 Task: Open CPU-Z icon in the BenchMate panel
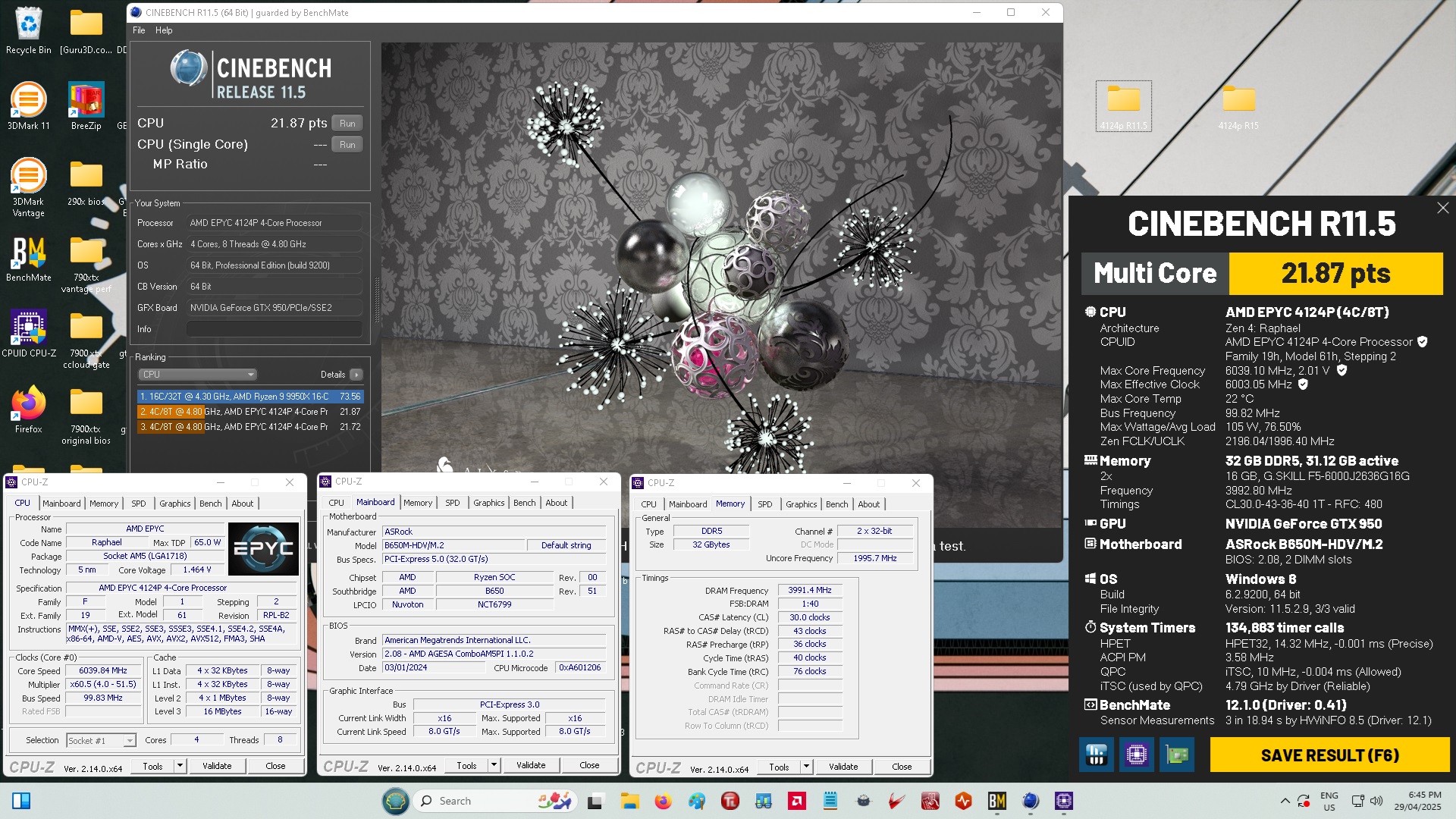(x=1136, y=755)
